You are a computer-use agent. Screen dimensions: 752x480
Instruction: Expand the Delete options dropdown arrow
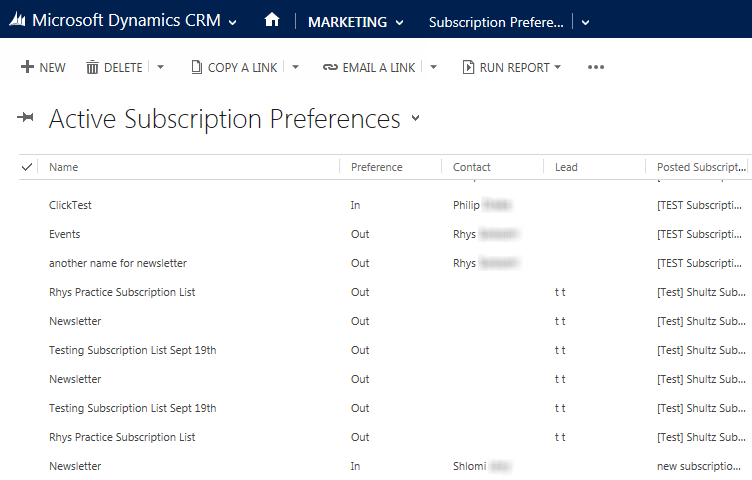pos(161,67)
